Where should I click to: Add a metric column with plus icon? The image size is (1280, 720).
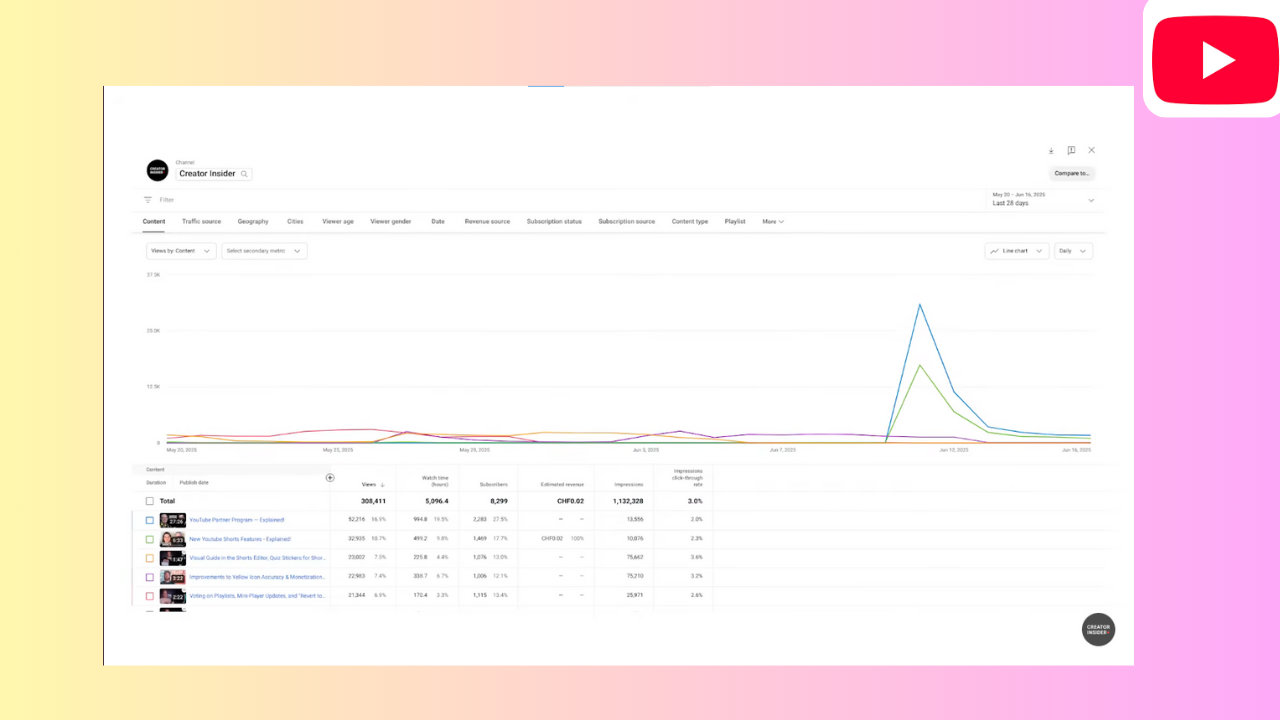tap(330, 478)
